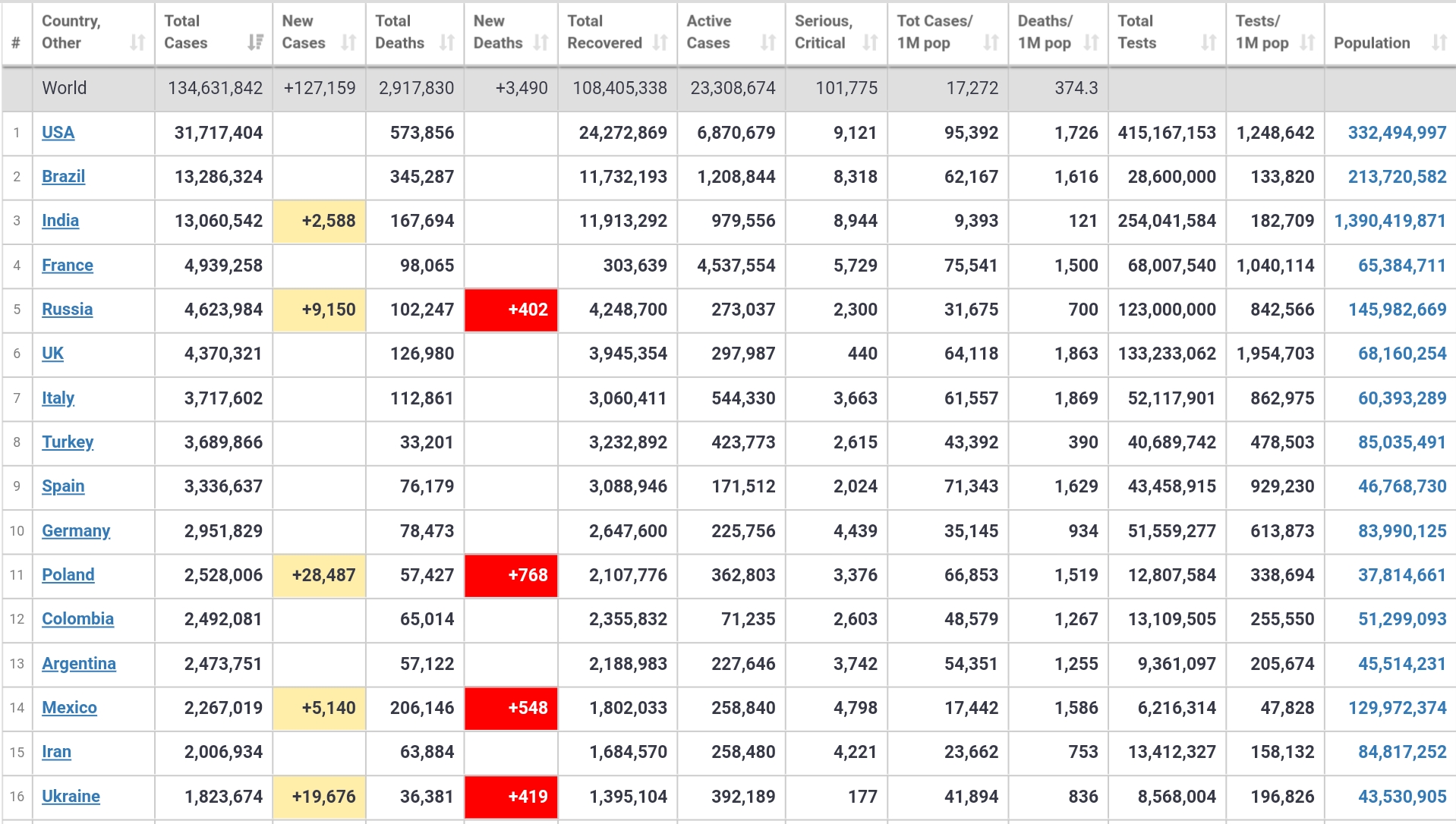Open Argentina population link 45,514,231

click(1402, 664)
